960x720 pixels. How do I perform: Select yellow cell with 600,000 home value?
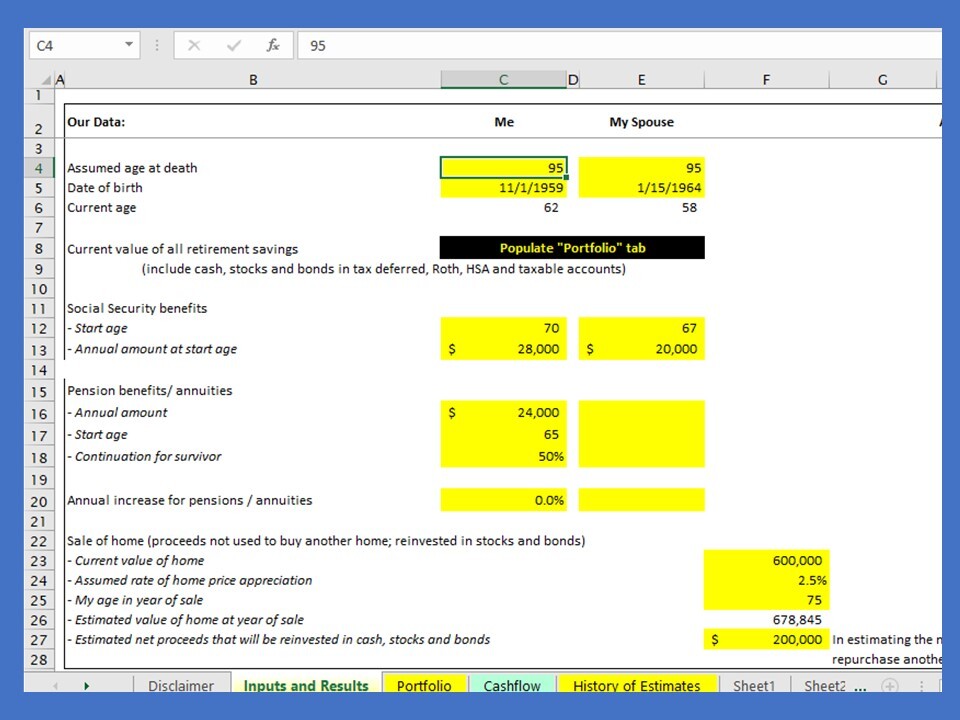(x=767, y=560)
